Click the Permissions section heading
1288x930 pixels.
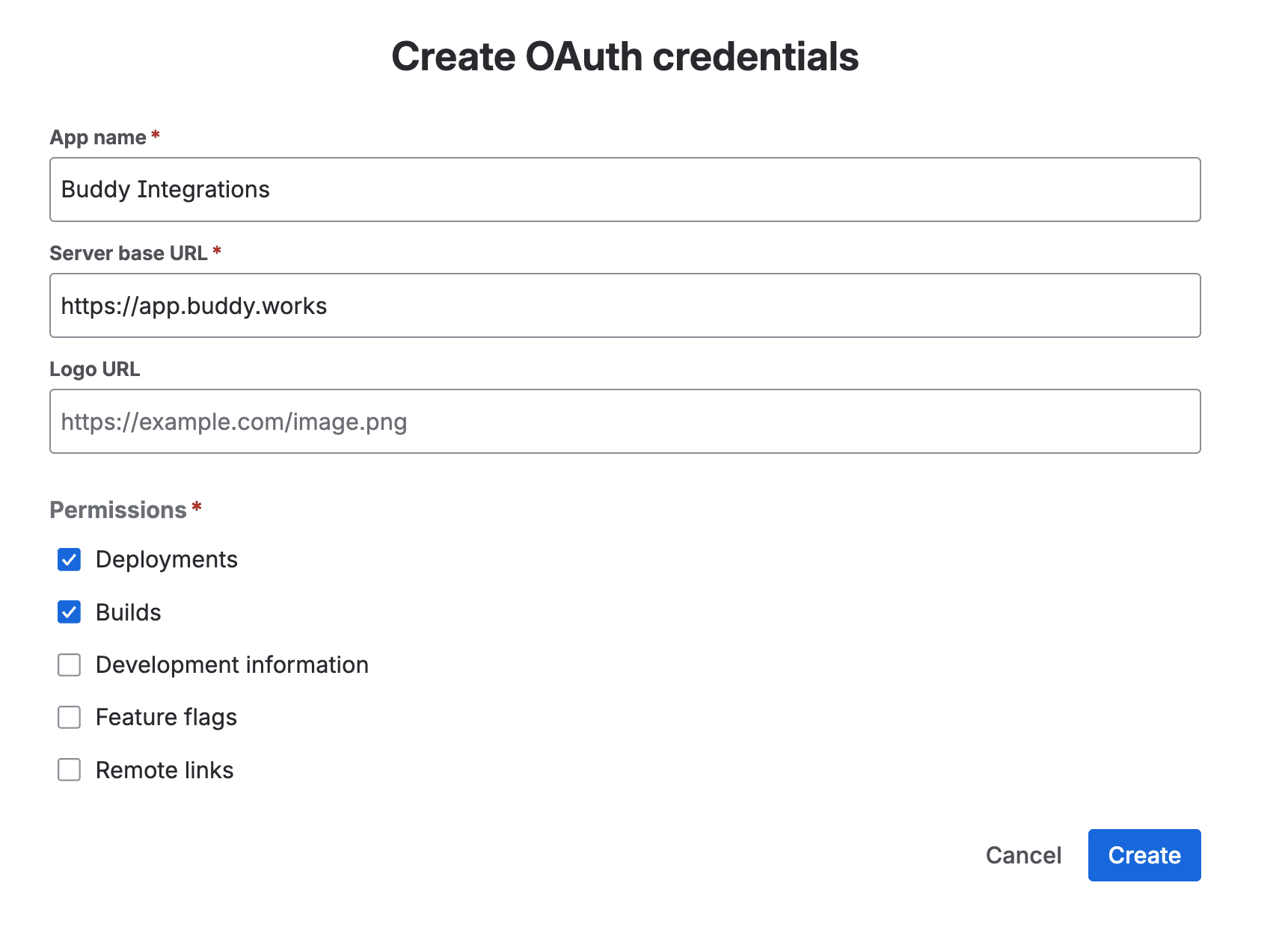118,509
